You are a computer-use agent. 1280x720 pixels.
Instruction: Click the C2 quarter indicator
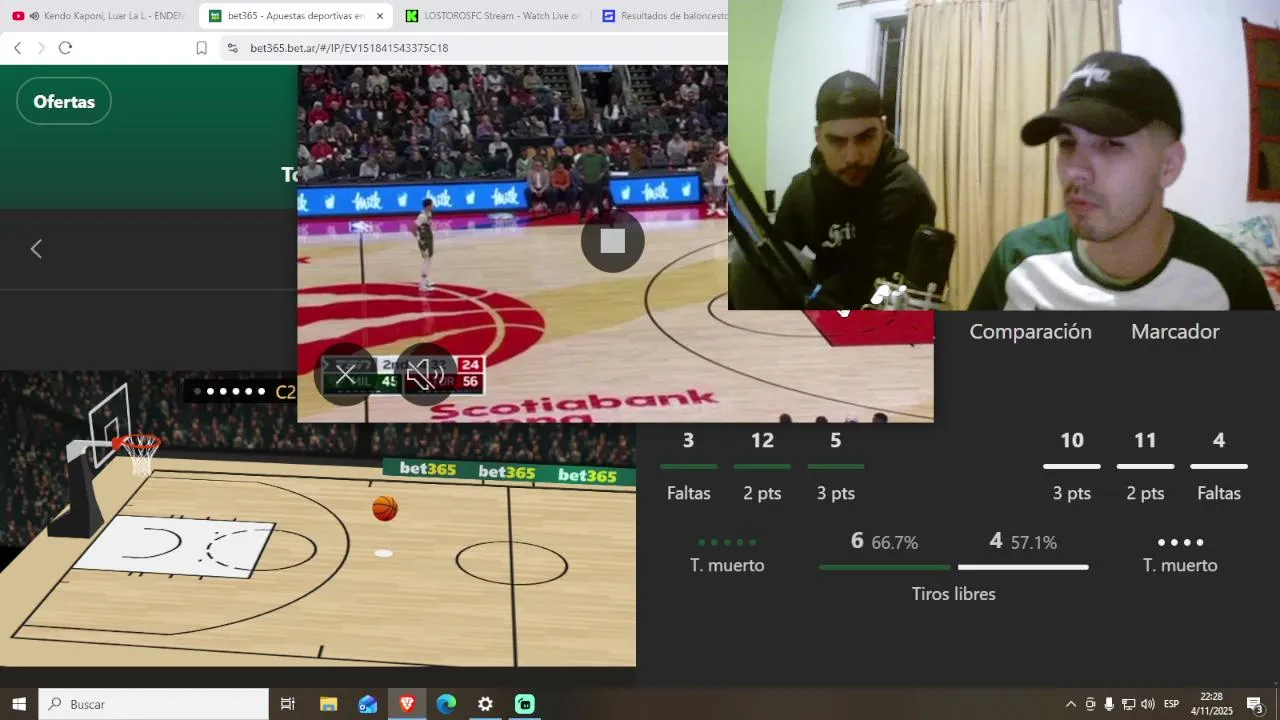click(285, 392)
